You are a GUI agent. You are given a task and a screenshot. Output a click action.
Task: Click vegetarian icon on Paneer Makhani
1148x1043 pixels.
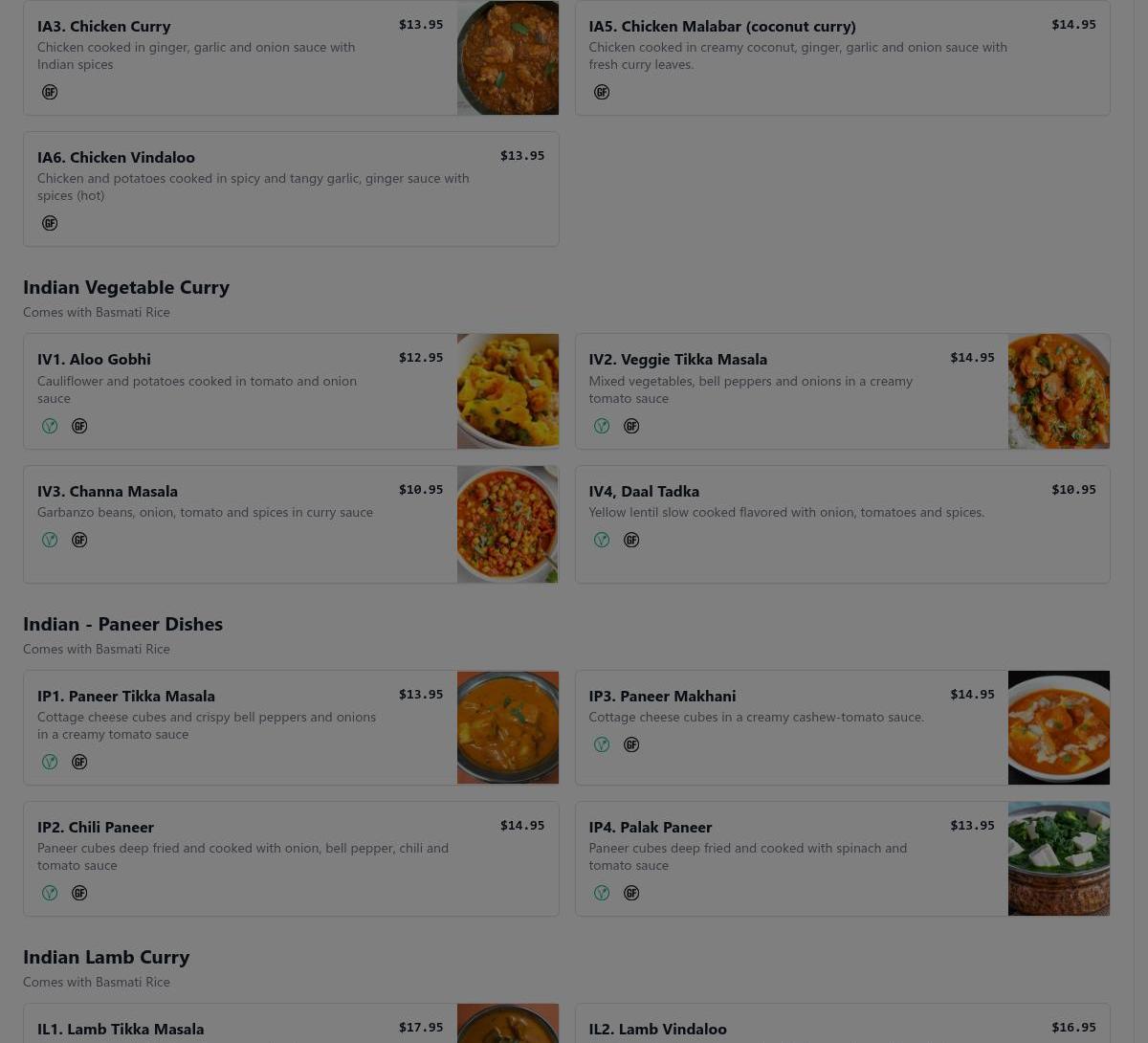point(602,744)
